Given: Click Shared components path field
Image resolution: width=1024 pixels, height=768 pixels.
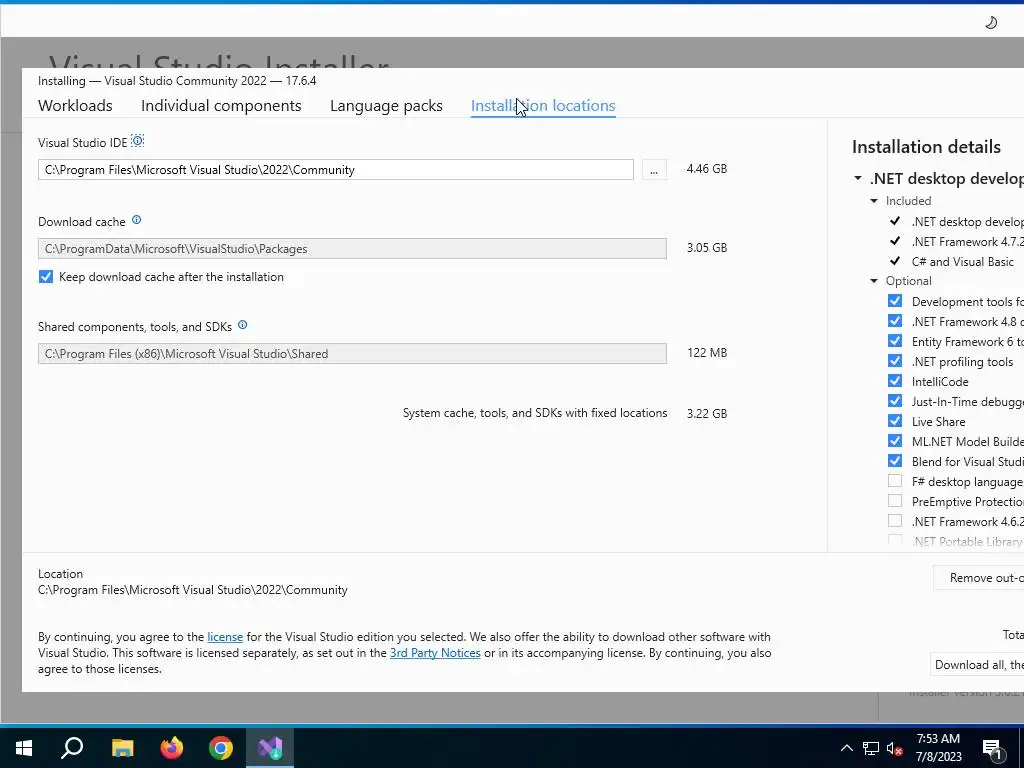Looking at the screenshot, I should [352, 354].
